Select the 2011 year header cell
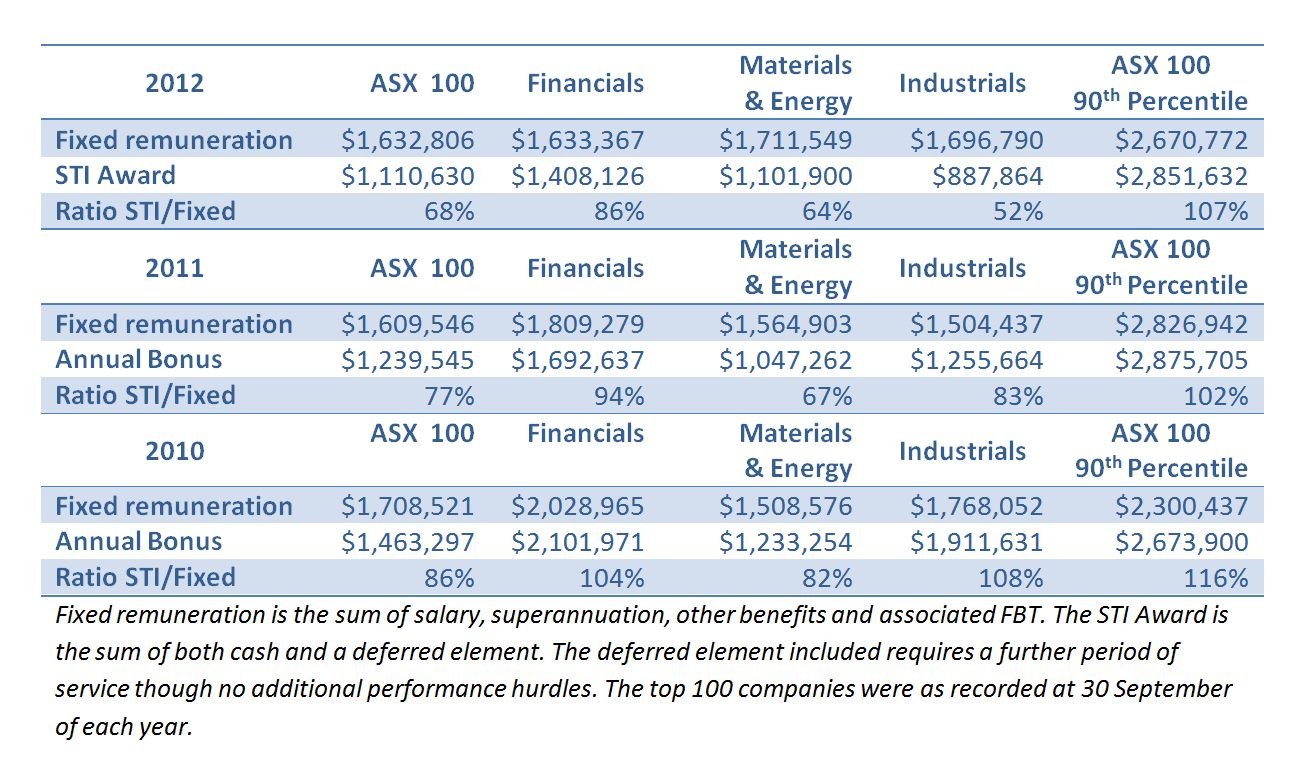Viewport: 1309px width, 773px height. tap(174, 268)
